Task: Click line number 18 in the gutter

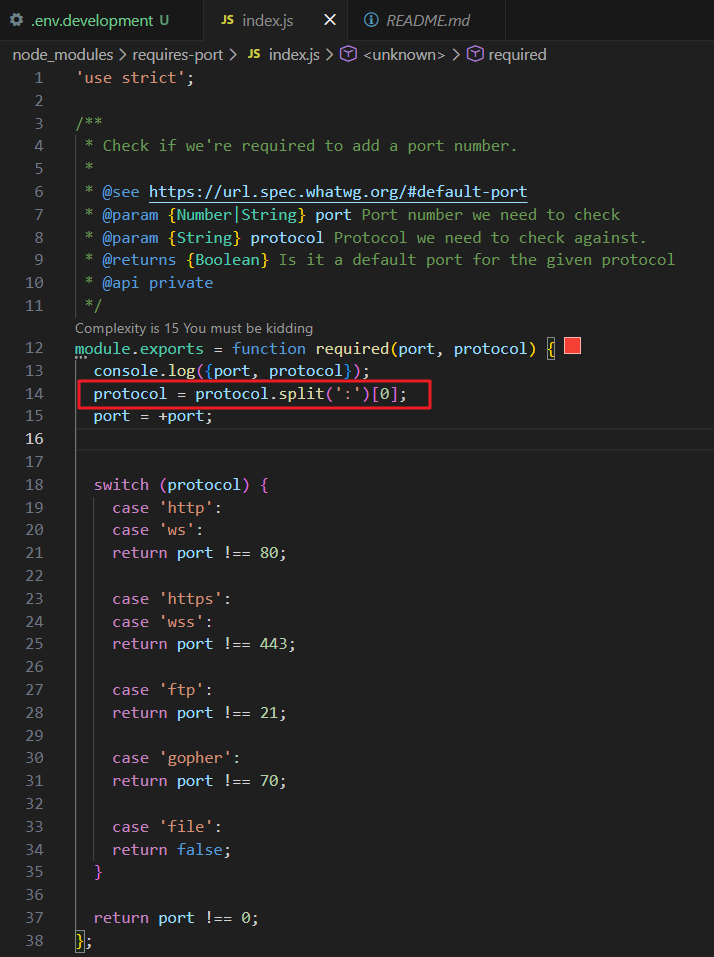Action: [34, 485]
